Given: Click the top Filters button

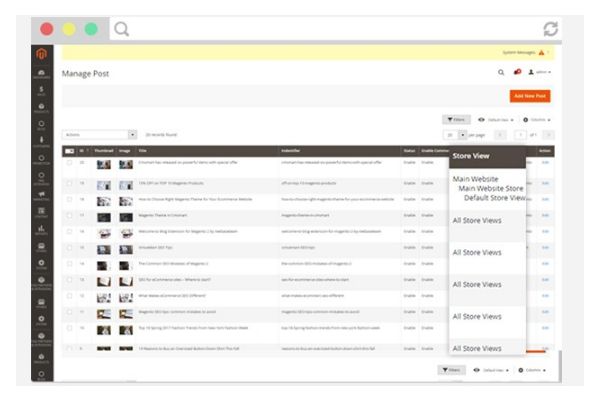Looking at the screenshot, I should [x=455, y=119].
